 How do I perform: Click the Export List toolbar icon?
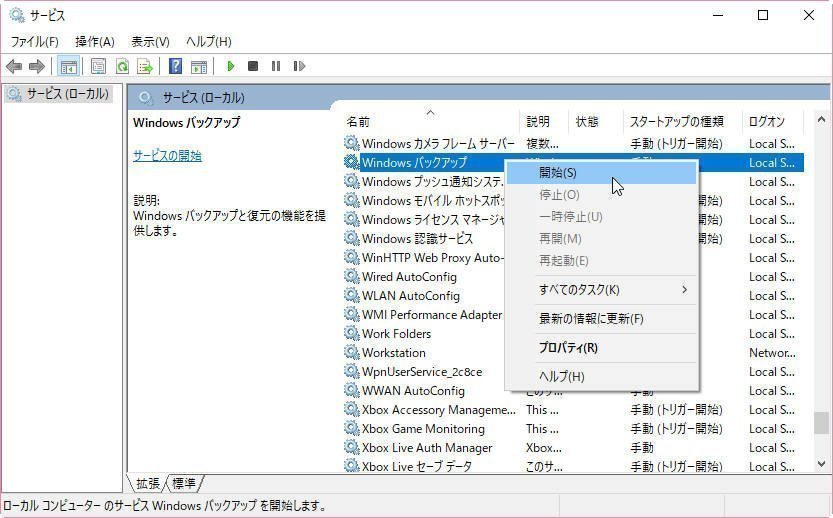pyautogui.click(x=145, y=66)
